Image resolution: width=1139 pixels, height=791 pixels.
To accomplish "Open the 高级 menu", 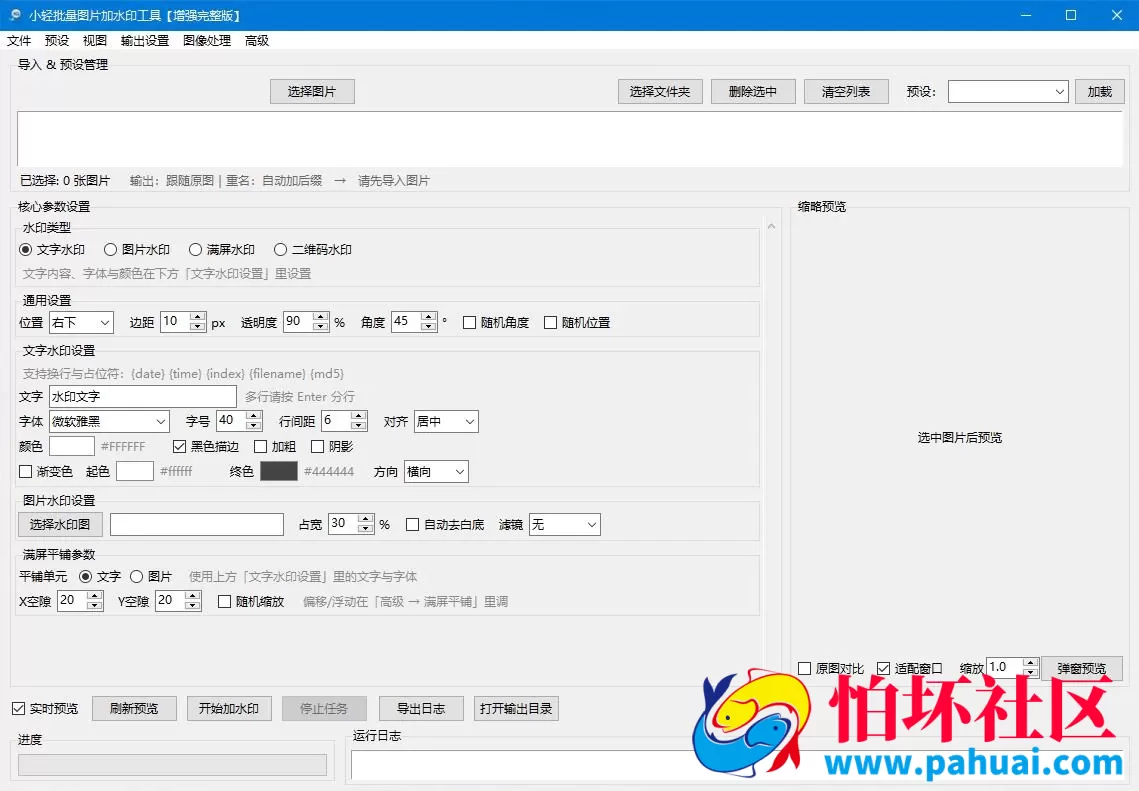I will (x=257, y=41).
